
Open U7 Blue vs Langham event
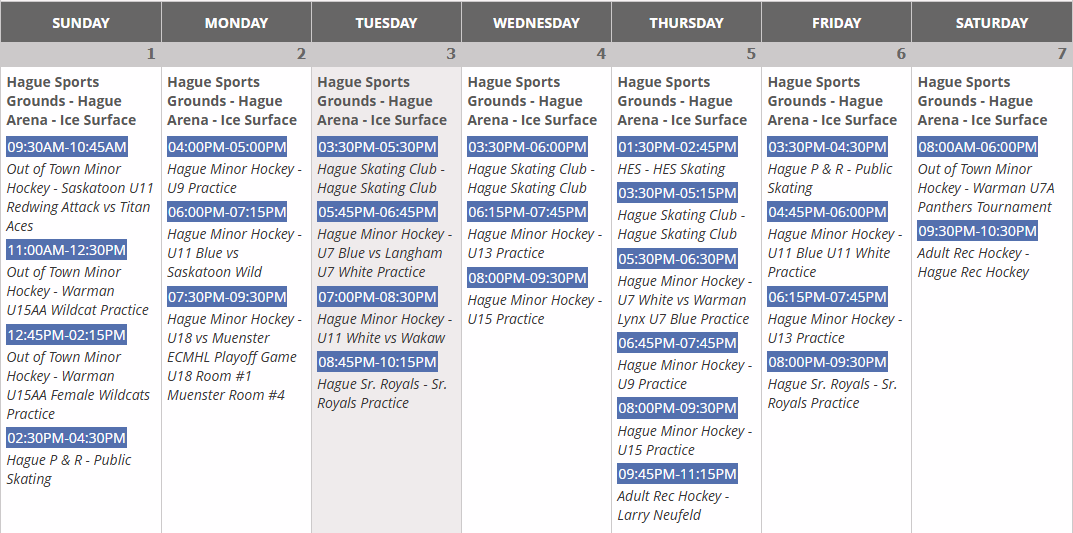pos(380,253)
